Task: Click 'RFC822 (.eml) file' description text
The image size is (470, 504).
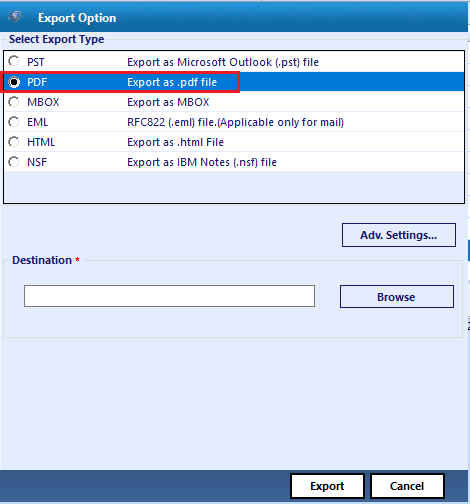Action: (235, 122)
